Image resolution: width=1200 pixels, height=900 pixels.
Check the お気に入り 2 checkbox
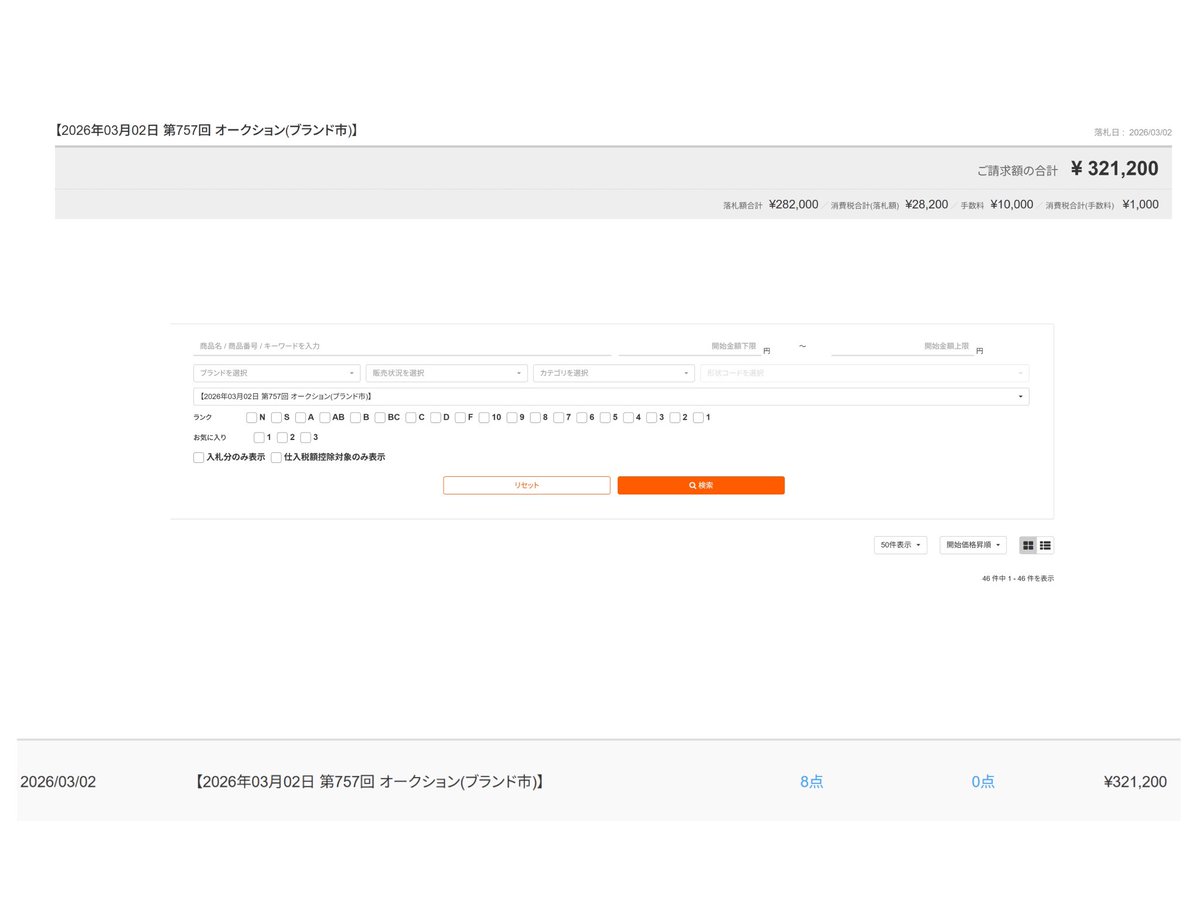point(283,437)
